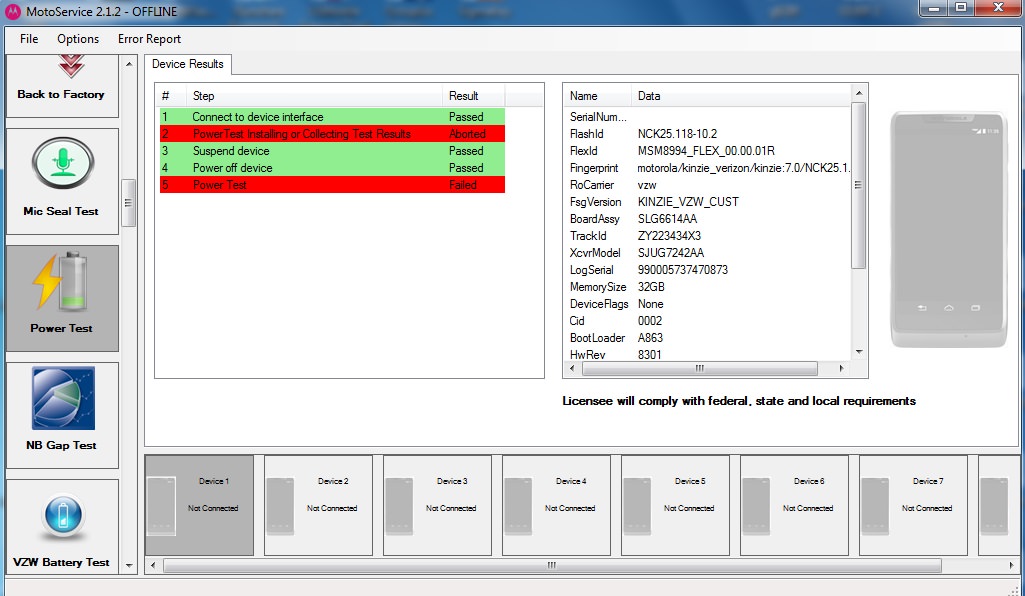Click device slots scroll right arrow
1025x596 pixels.
point(1013,565)
